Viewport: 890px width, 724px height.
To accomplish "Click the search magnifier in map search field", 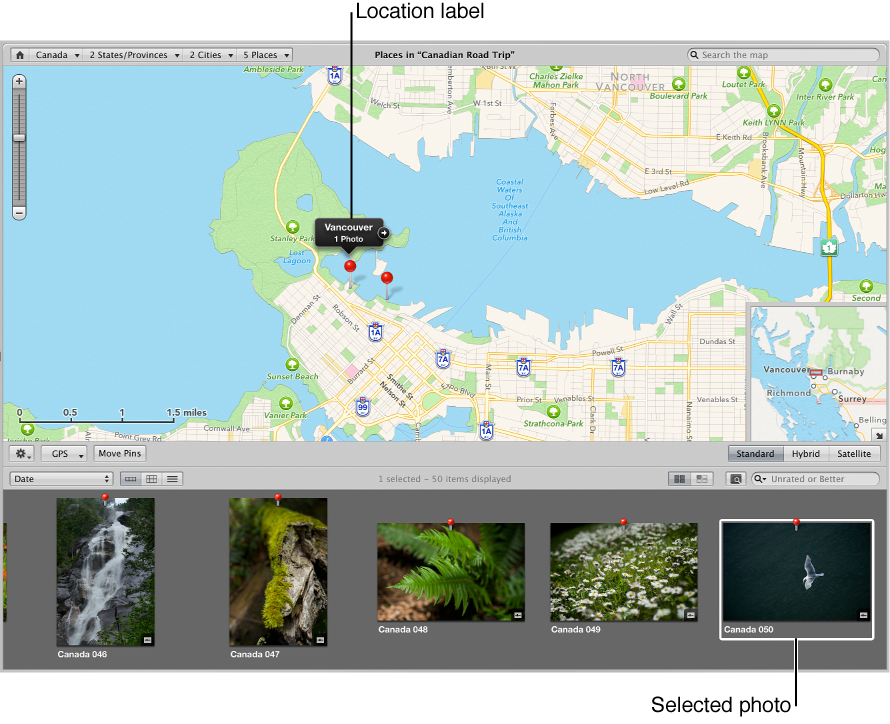I will click(x=694, y=54).
